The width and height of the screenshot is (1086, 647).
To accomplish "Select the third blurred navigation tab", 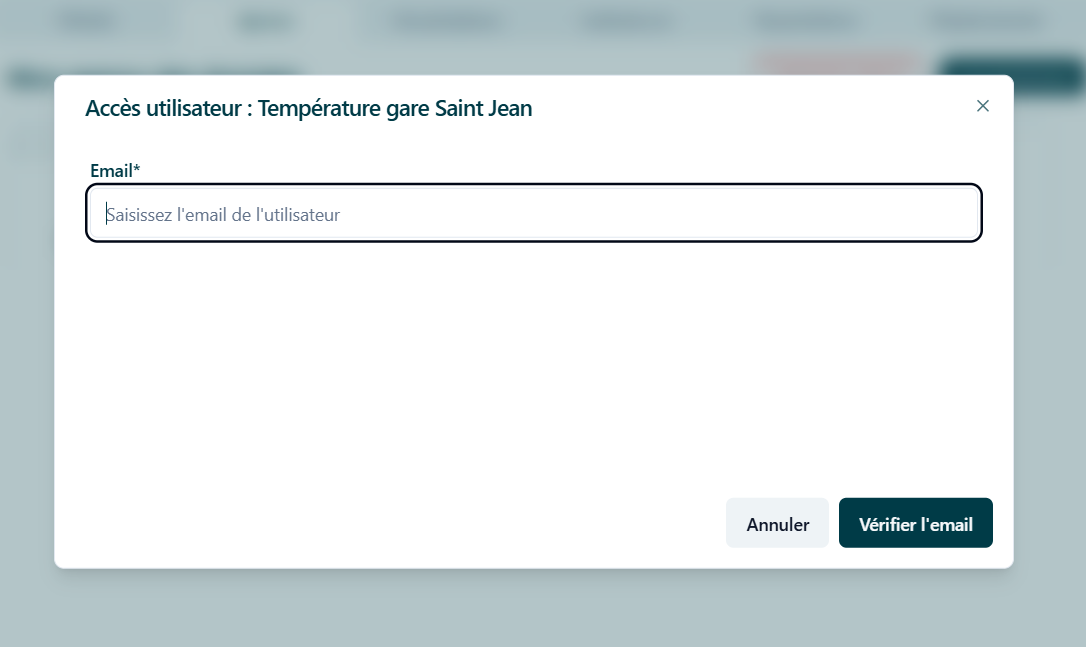I will pyautogui.click(x=443, y=21).
